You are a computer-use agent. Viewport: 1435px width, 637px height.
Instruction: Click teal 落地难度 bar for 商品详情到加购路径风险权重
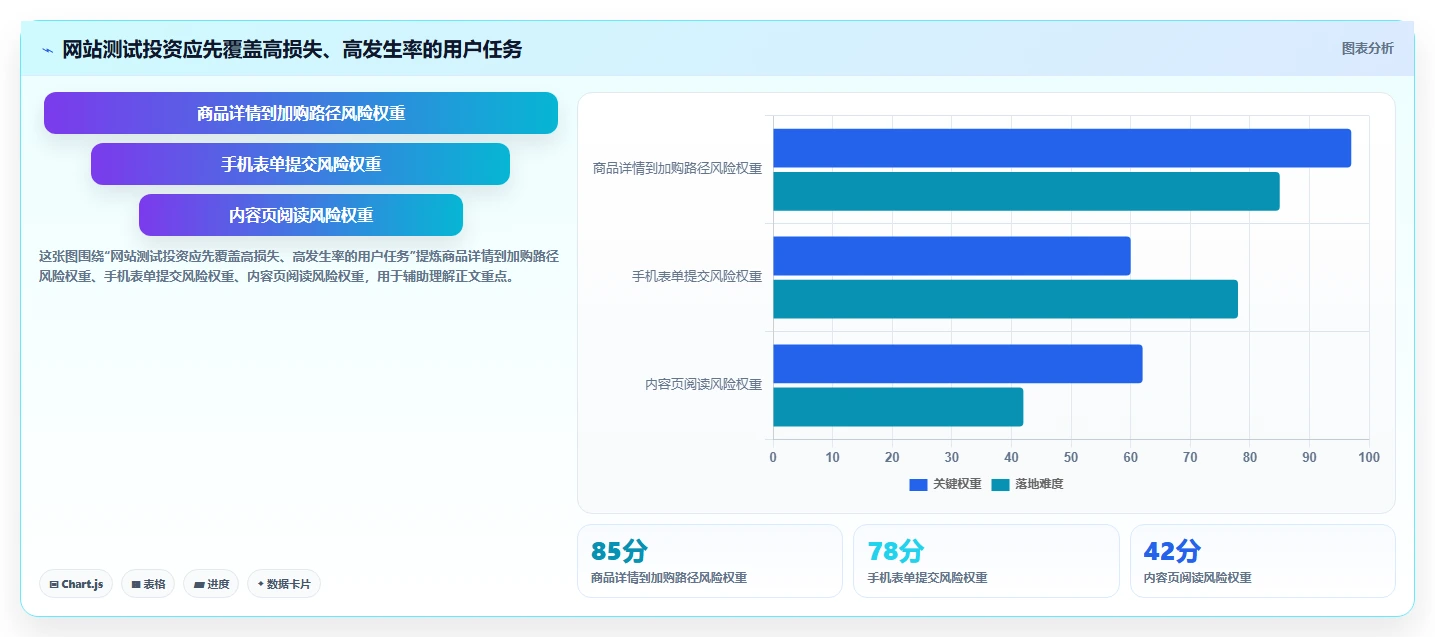pos(1026,191)
